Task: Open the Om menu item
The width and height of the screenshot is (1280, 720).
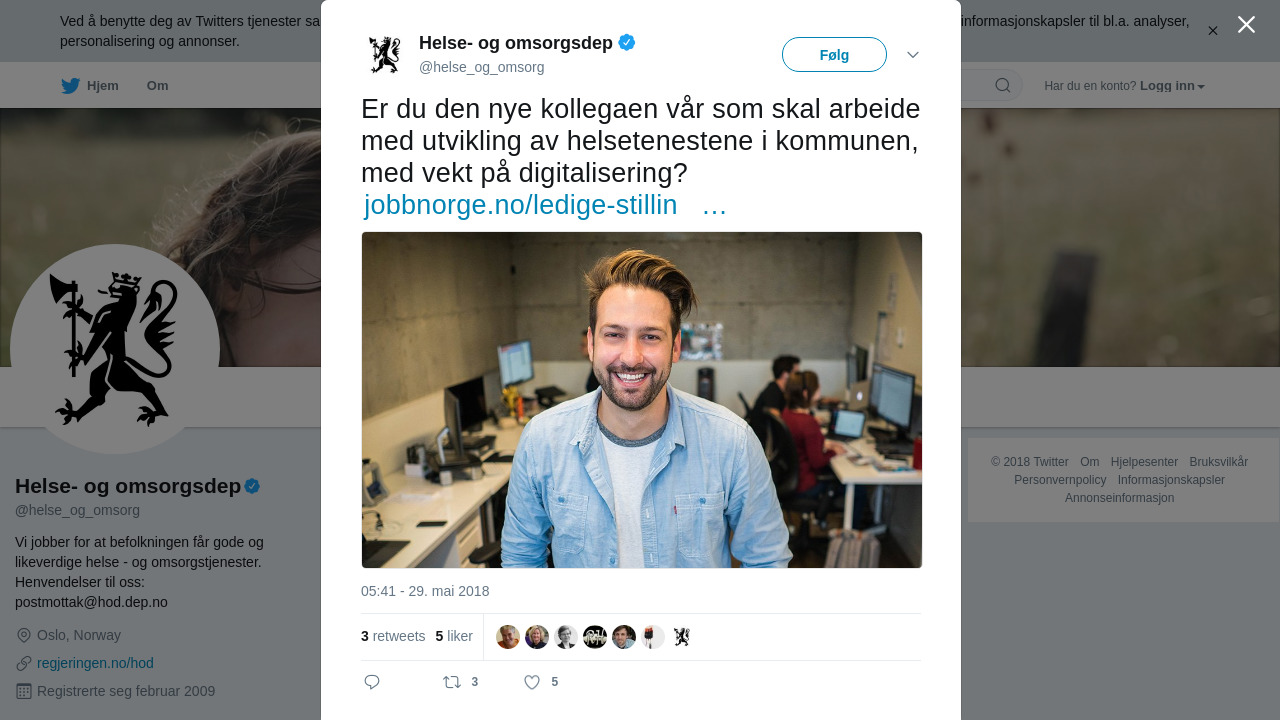Action: tap(158, 86)
